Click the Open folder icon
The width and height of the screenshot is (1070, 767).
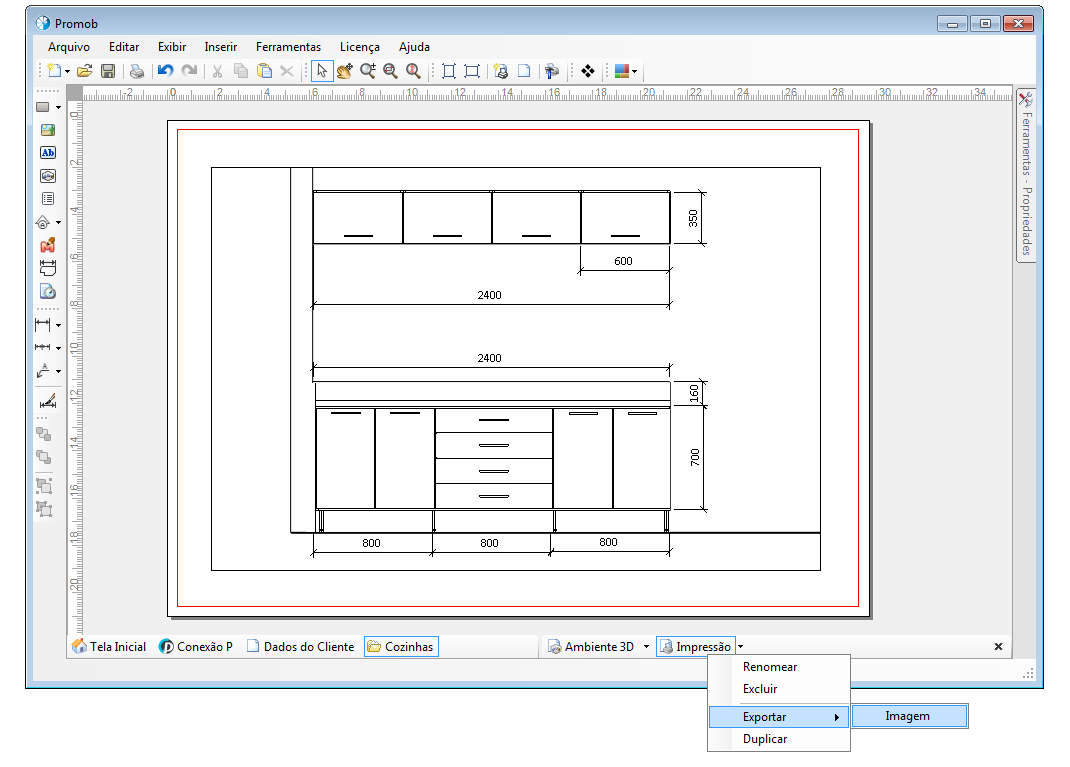coord(85,71)
